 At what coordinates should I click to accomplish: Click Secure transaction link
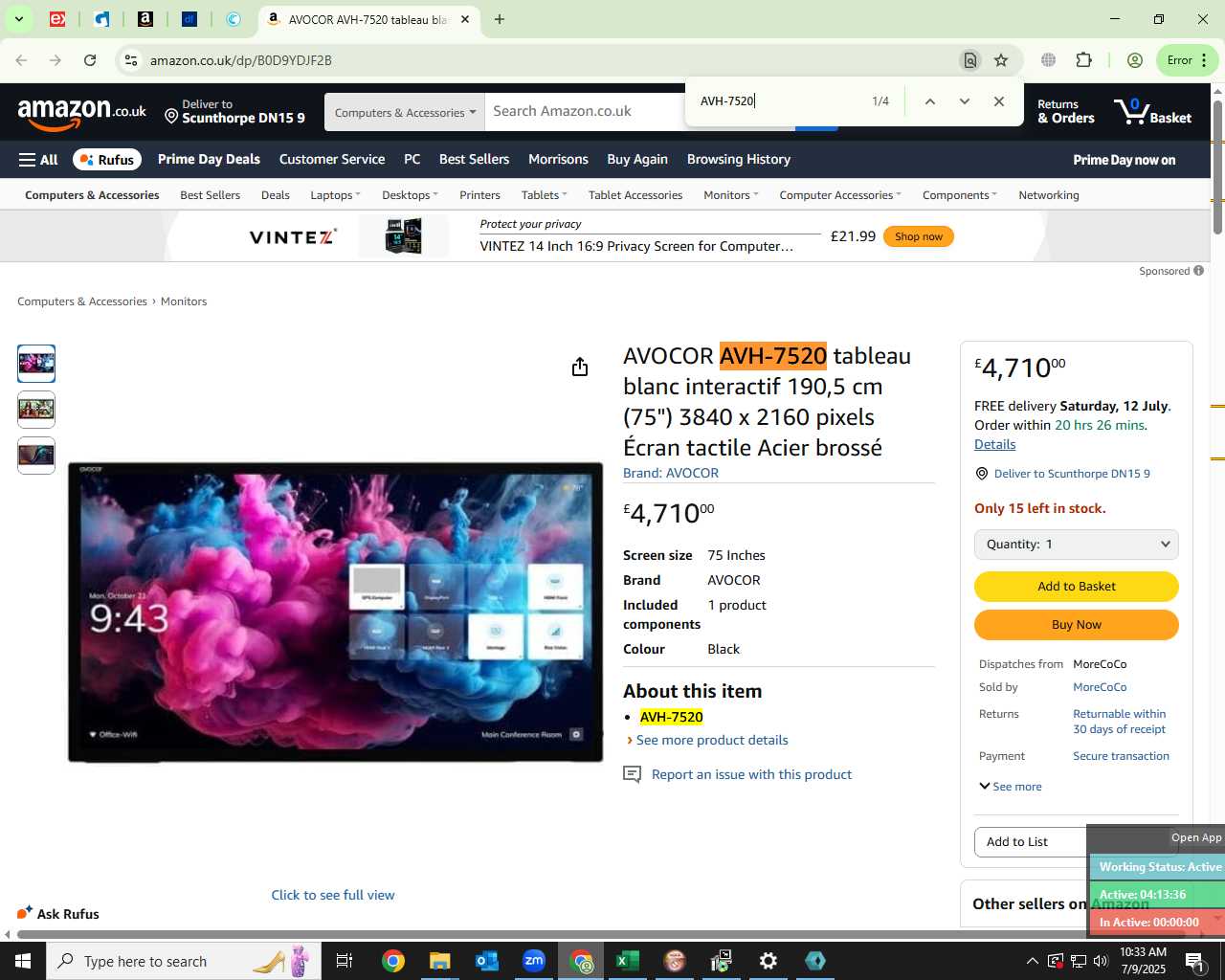coord(1121,756)
